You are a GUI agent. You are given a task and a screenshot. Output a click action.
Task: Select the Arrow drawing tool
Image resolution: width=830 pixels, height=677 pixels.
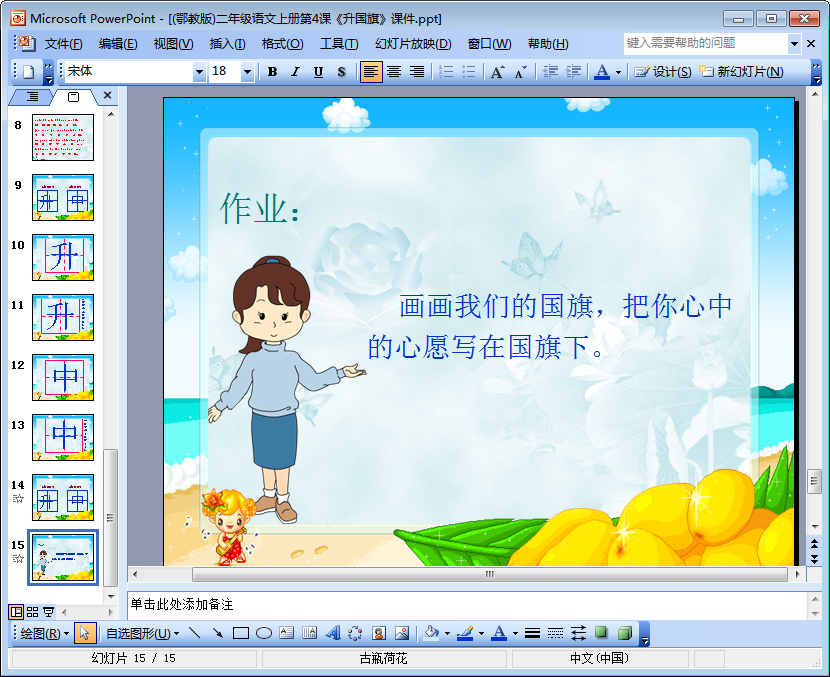218,633
